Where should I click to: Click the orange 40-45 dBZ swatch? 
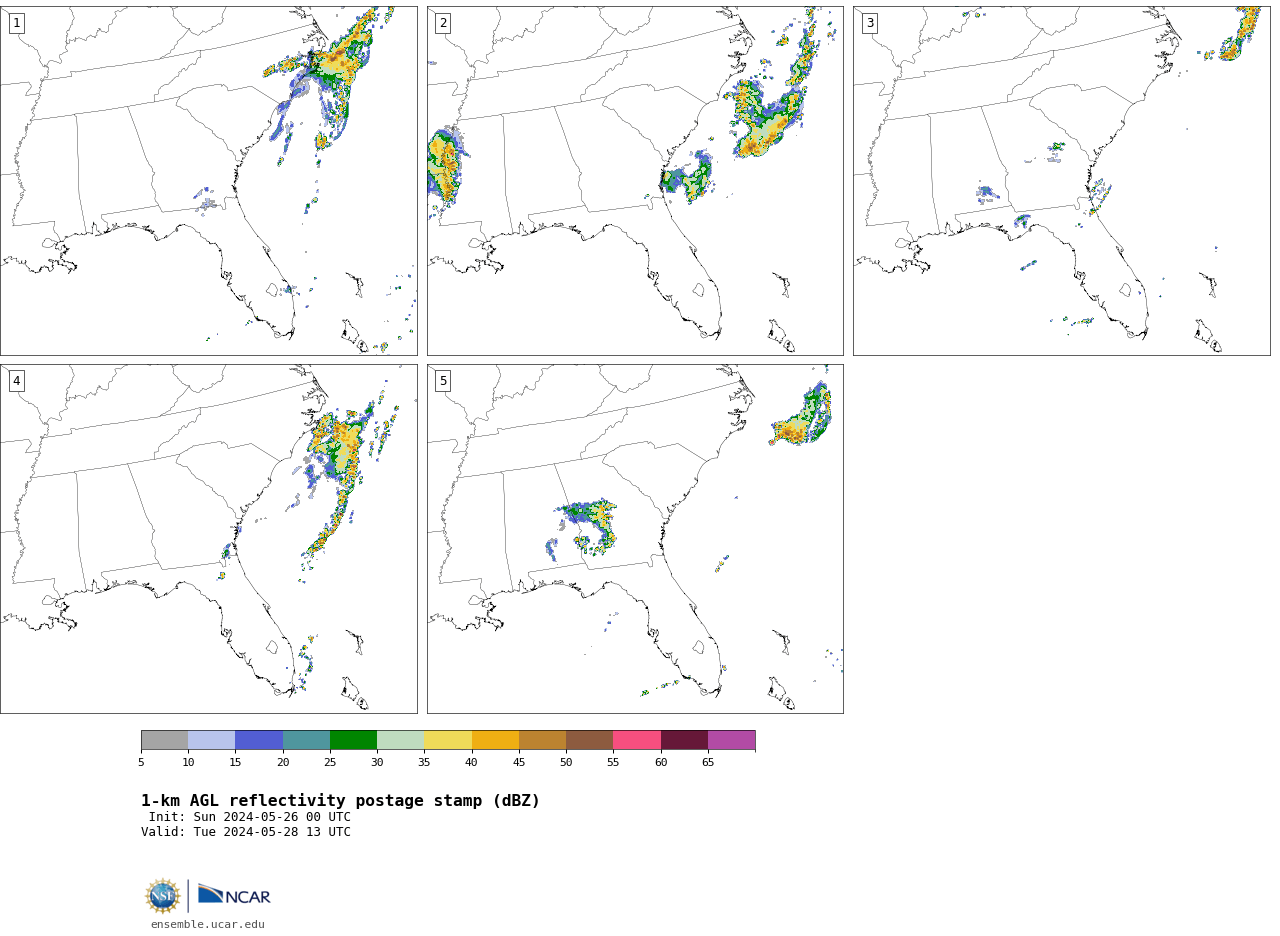pyautogui.click(x=495, y=740)
